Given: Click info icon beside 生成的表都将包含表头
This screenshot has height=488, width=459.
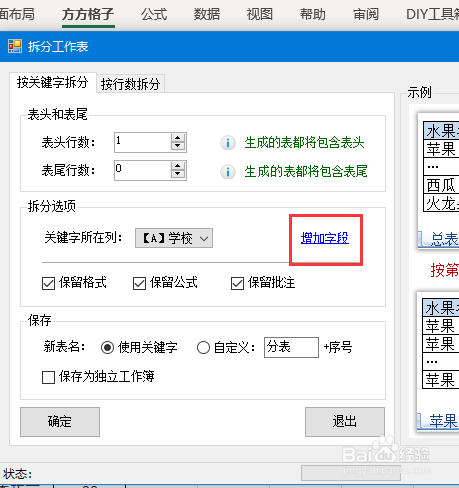Looking at the screenshot, I should (228, 143).
